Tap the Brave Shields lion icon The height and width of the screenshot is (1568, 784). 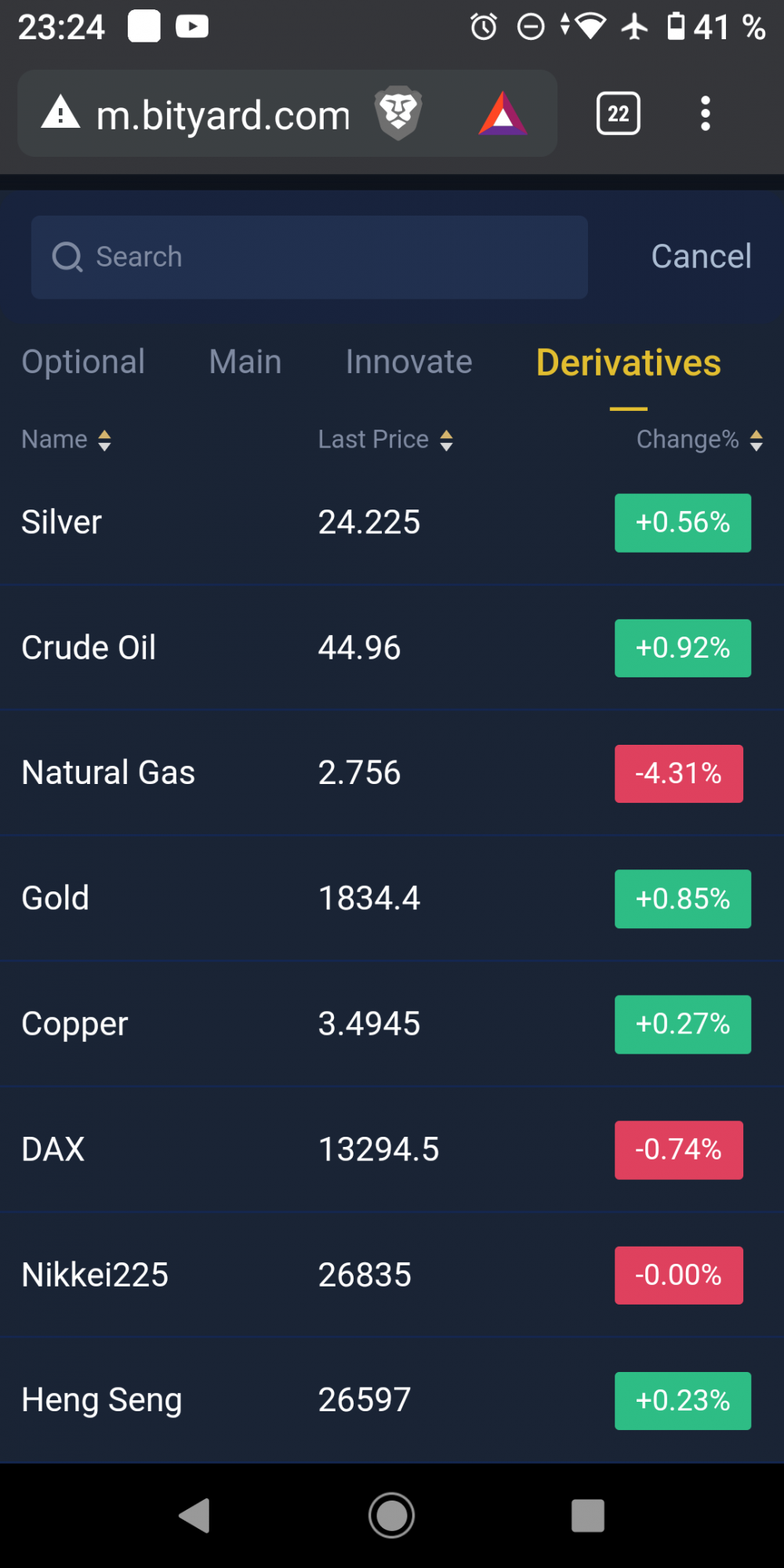coord(398,114)
